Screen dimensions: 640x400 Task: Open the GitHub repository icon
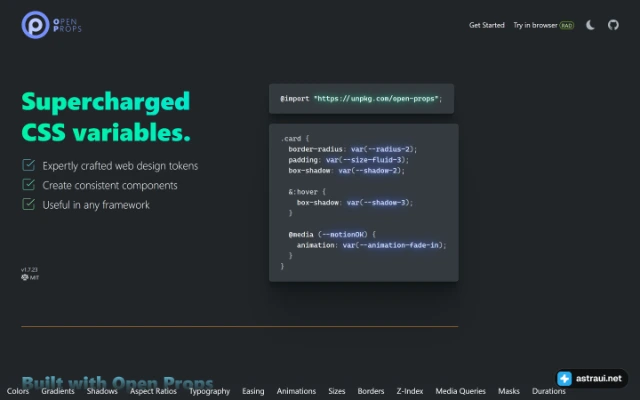click(x=613, y=25)
